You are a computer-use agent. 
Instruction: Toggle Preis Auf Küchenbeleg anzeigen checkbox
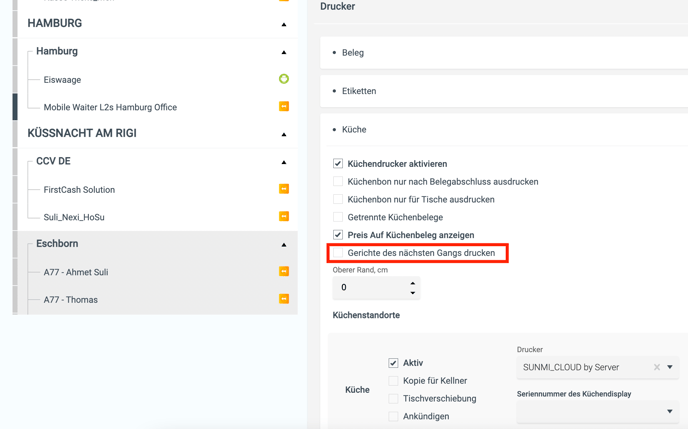pyautogui.click(x=338, y=235)
